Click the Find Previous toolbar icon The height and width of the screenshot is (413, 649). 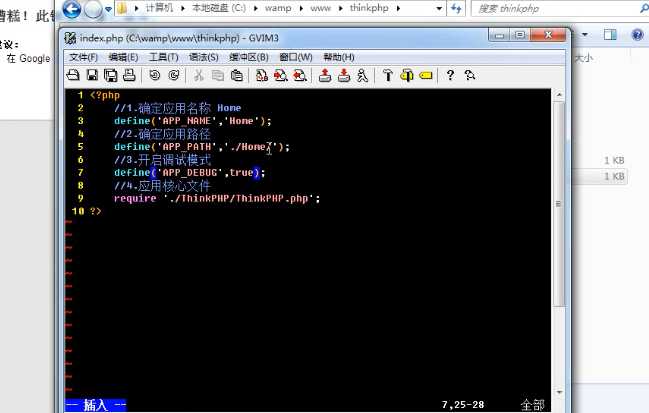(x=300, y=75)
